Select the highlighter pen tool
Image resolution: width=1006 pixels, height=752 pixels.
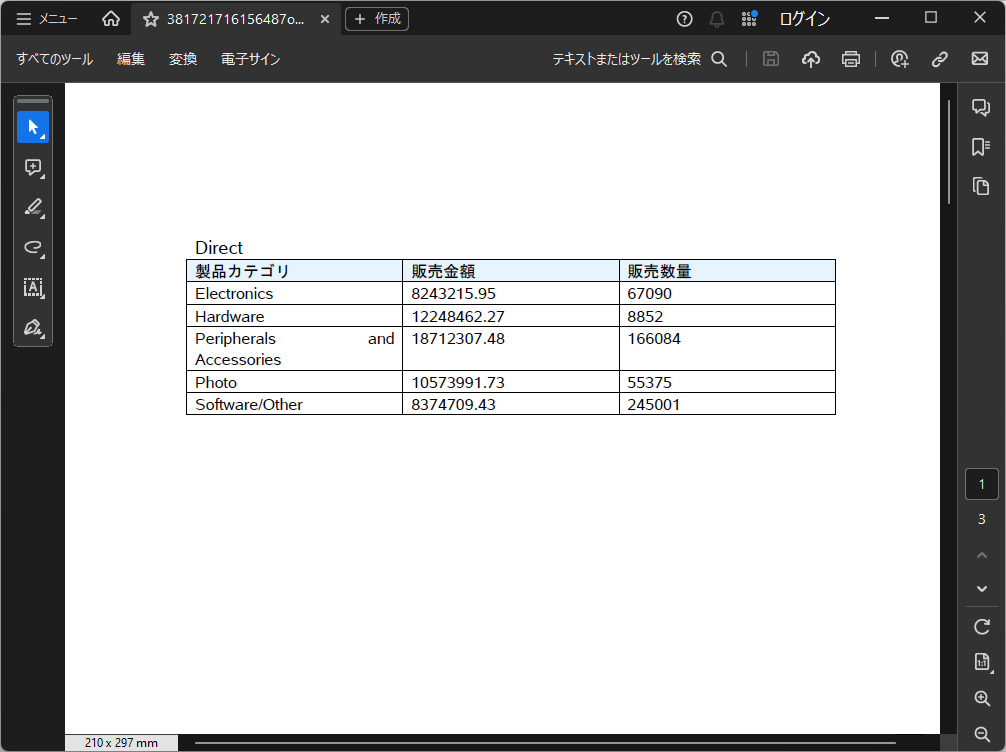[x=33, y=207]
